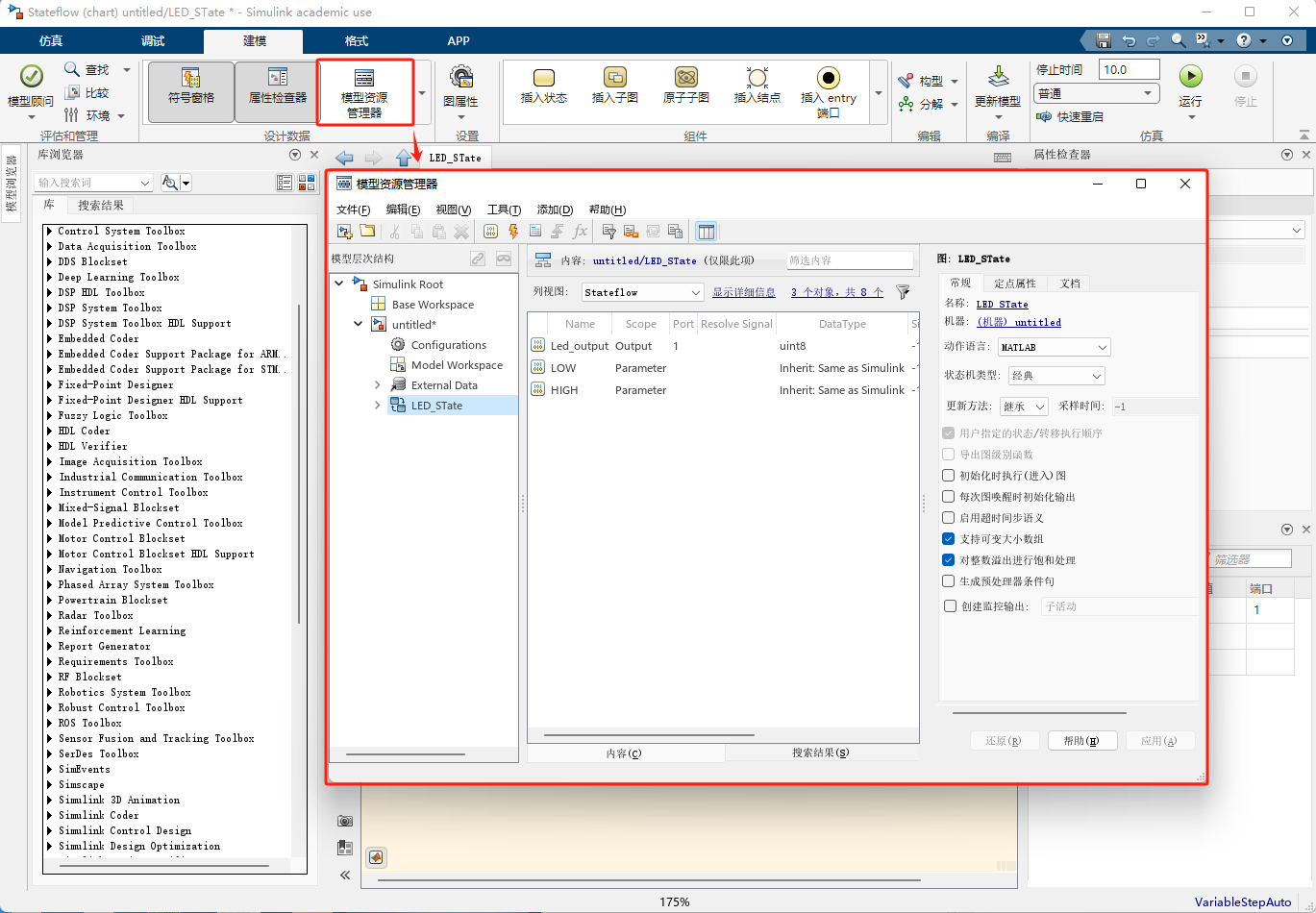The width and height of the screenshot is (1316, 913).
Task: Expand External Data tree node
Action: 378,384
